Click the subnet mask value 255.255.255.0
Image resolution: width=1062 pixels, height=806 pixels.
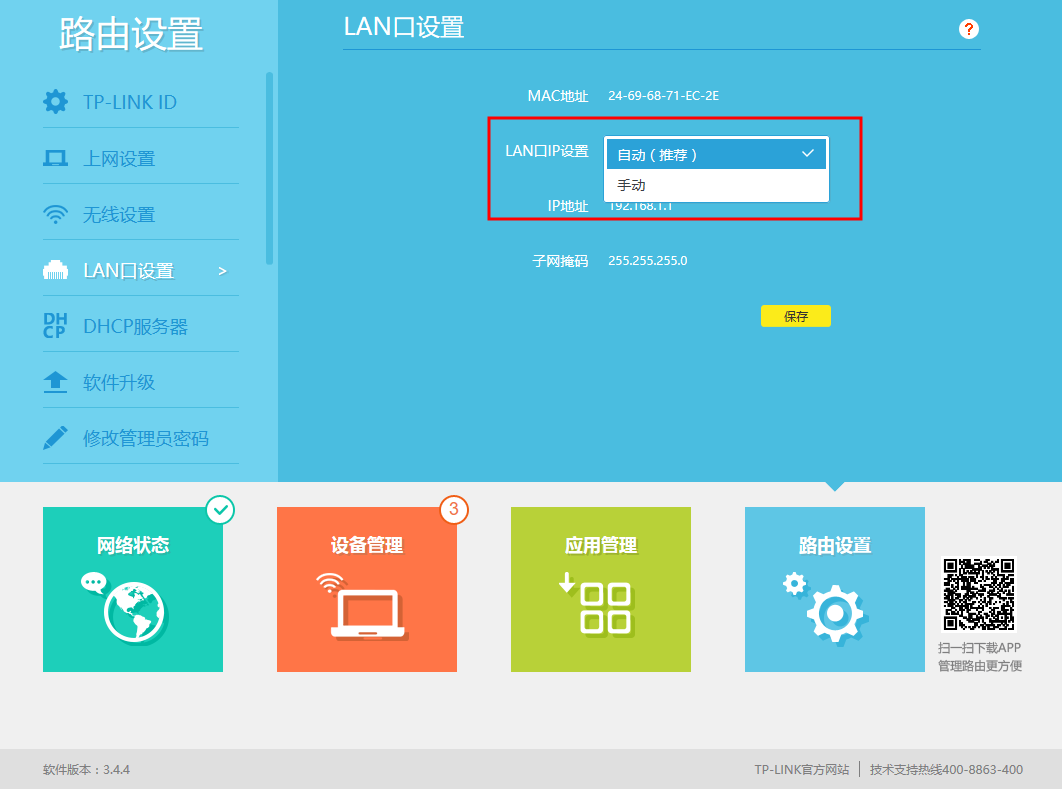(647, 261)
